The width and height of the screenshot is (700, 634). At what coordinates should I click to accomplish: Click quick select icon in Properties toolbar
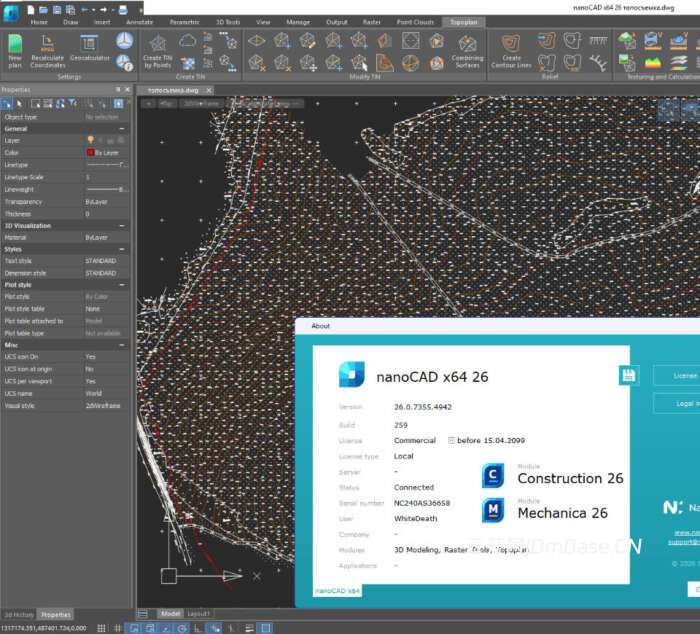pyautogui.click(x=72, y=104)
